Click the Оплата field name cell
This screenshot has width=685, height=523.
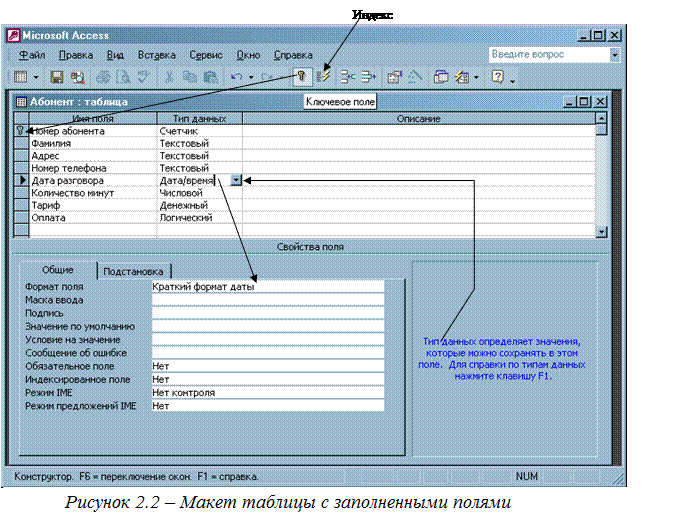93,217
